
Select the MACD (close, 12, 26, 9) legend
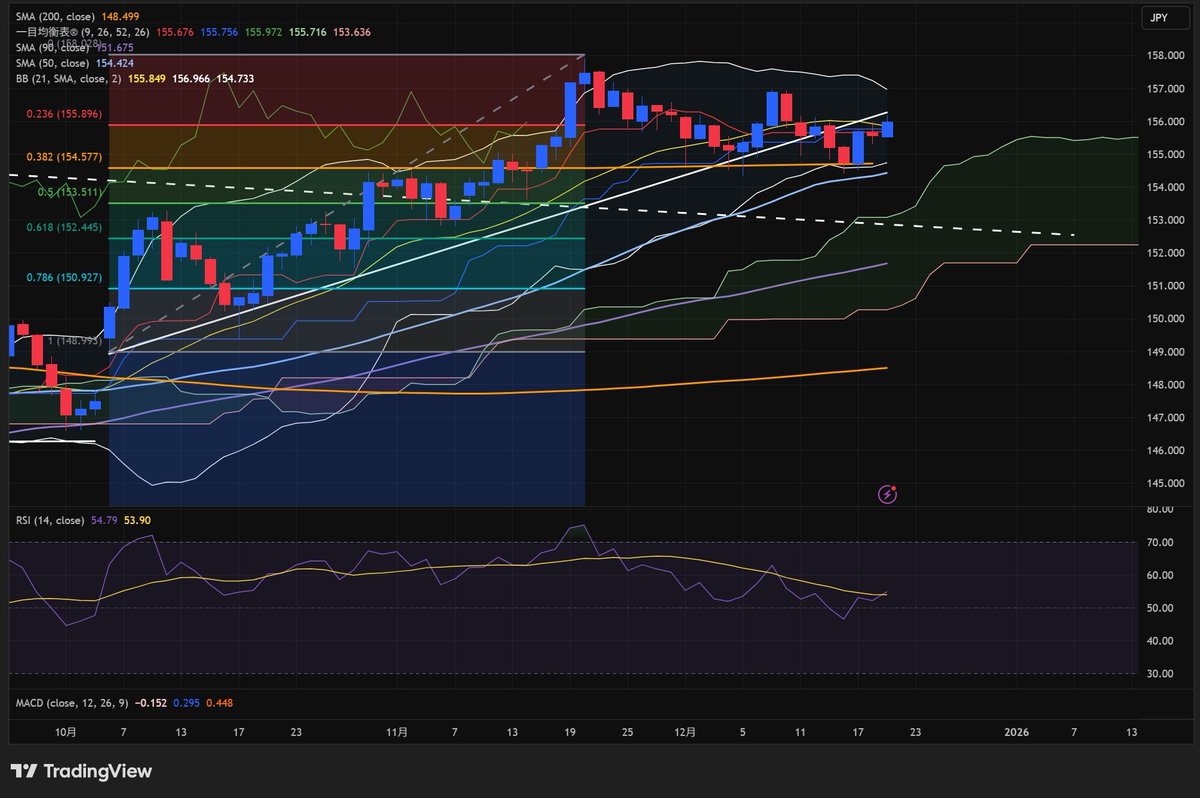[74, 703]
